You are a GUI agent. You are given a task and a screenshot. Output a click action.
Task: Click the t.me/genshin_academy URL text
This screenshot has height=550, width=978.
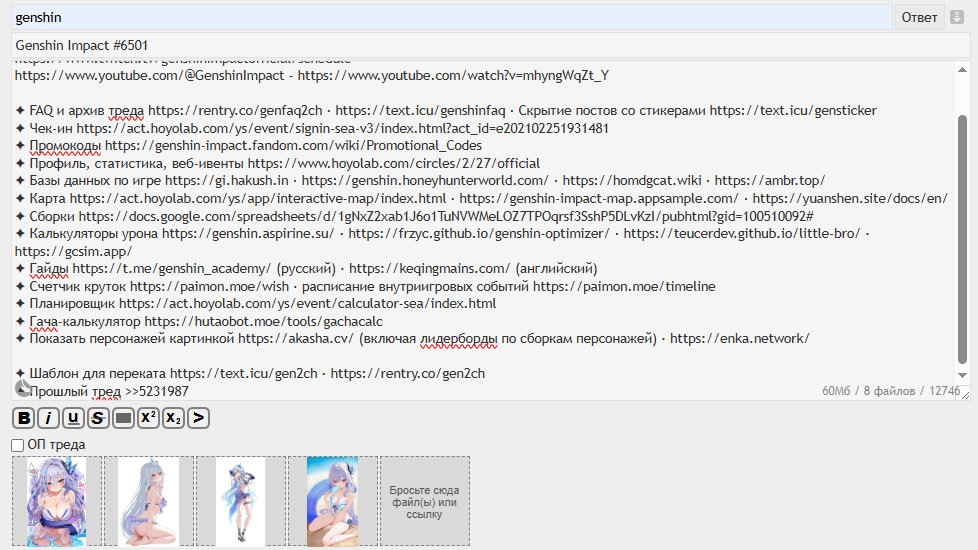172,269
